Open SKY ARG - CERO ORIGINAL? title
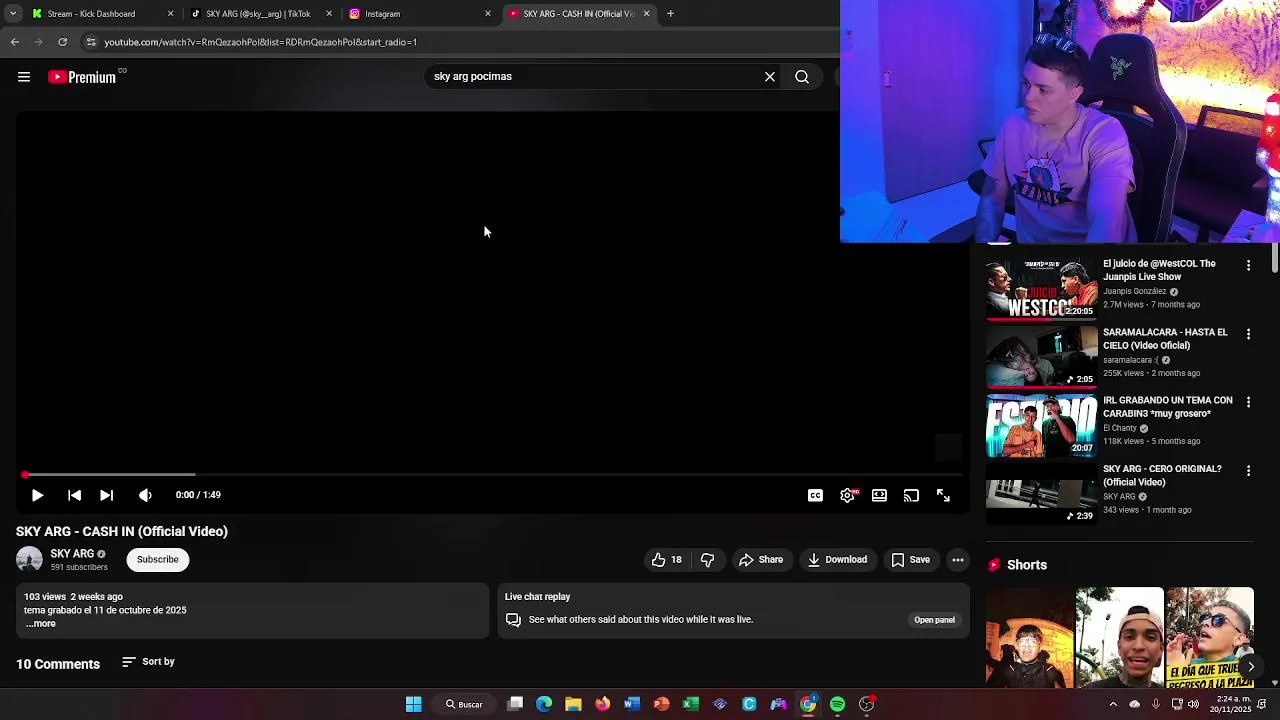 tap(1162, 476)
